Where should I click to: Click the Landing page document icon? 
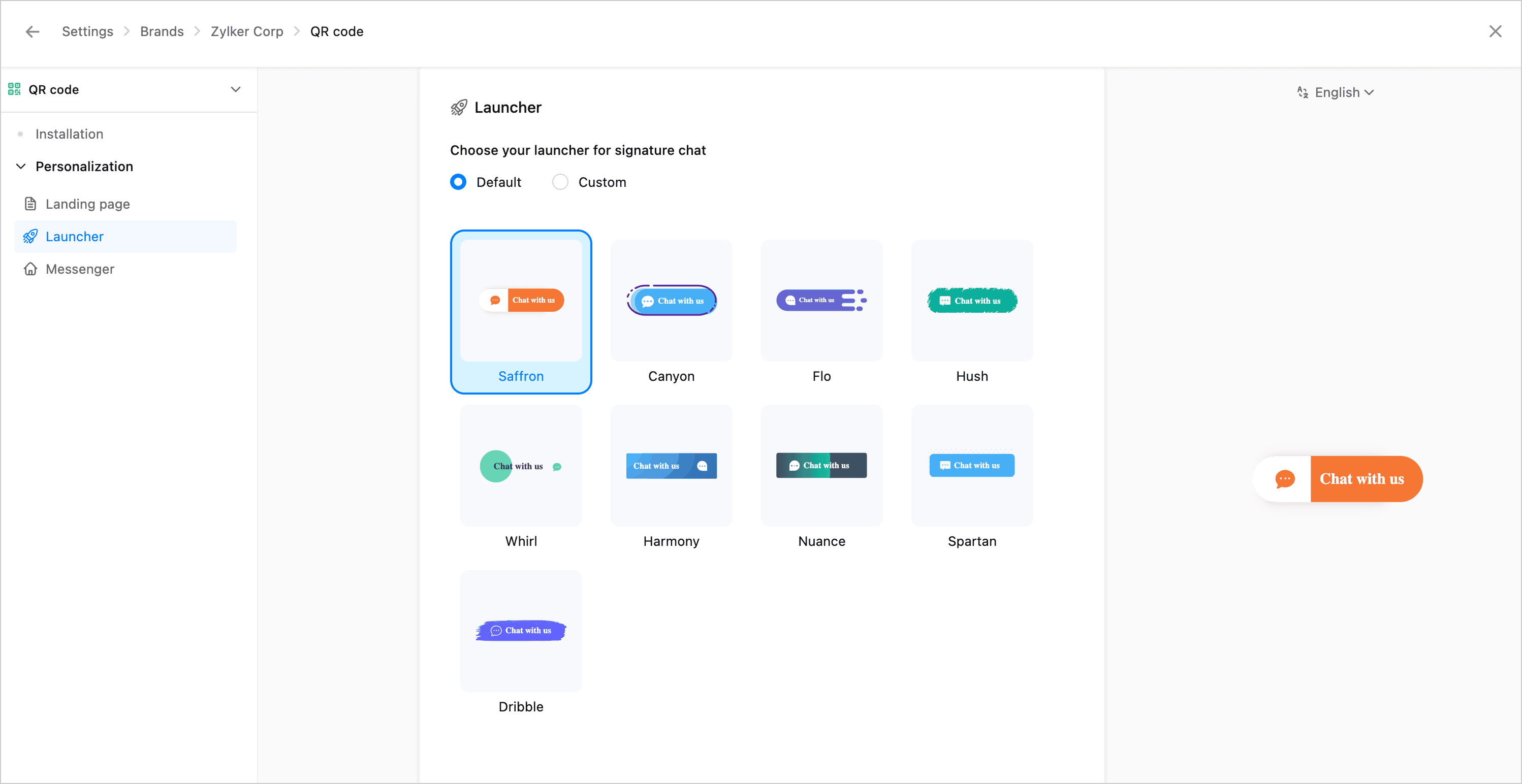(x=30, y=204)
